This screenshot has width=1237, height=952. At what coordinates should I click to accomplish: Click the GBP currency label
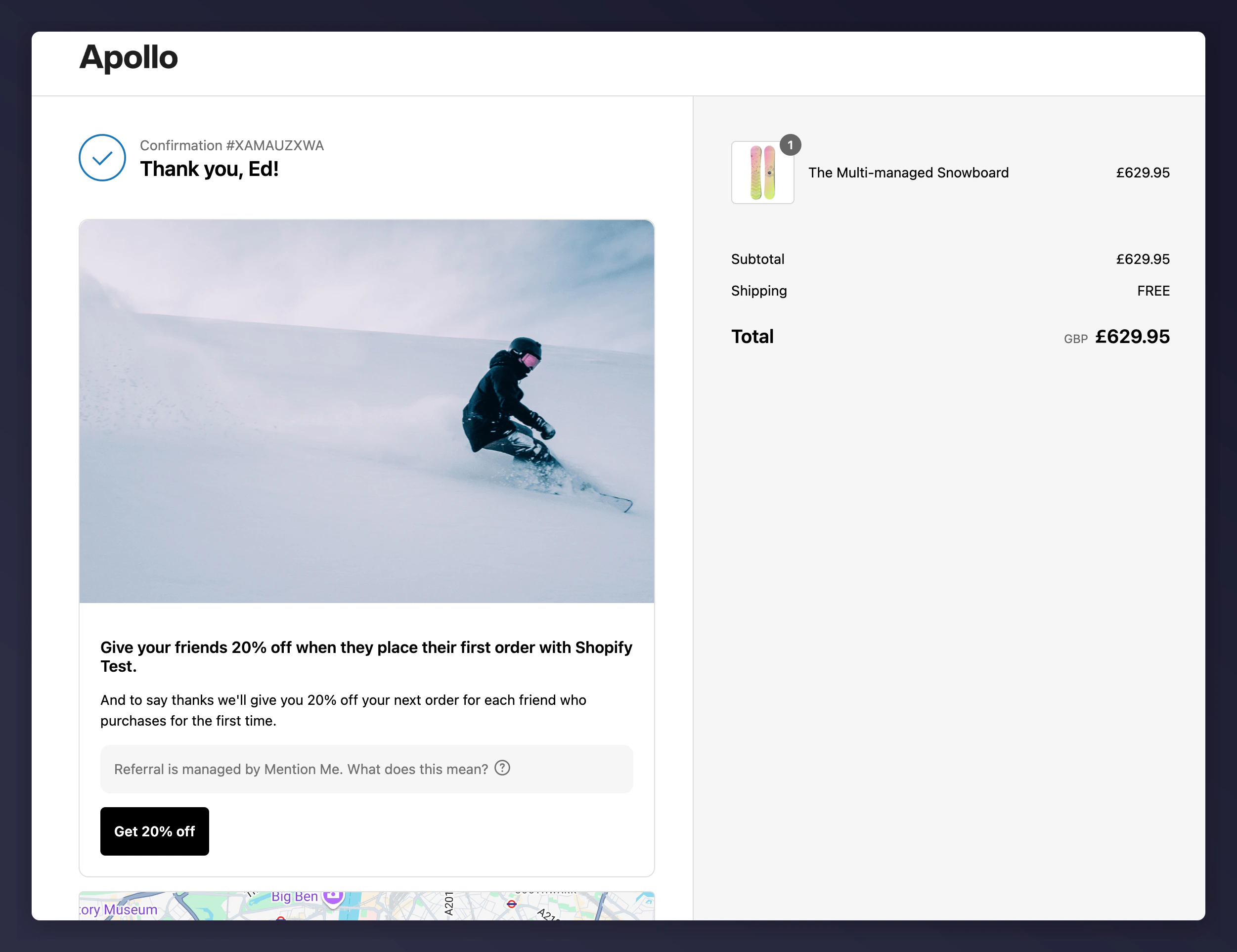point(1075,339)
